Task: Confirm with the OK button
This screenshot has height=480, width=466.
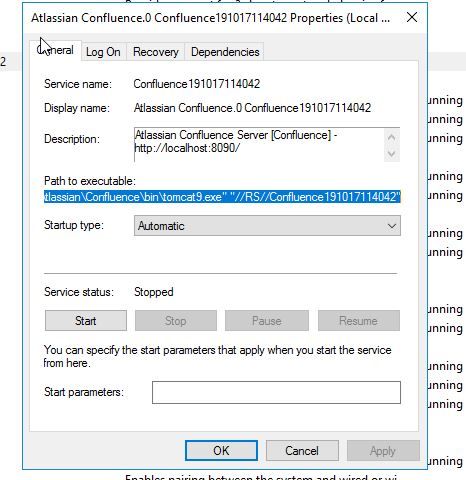Action: [221, 451]
